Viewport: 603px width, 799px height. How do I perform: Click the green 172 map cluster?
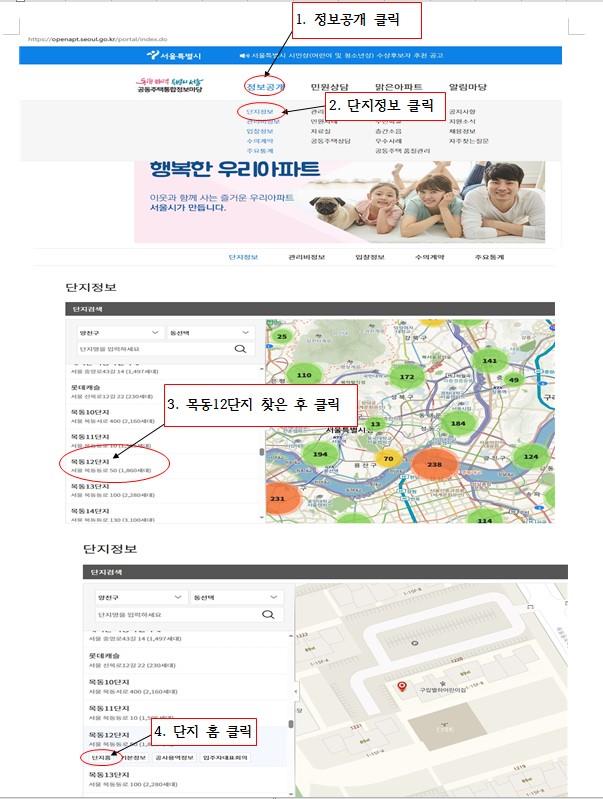pyautogui.click(x=406, y=377)
